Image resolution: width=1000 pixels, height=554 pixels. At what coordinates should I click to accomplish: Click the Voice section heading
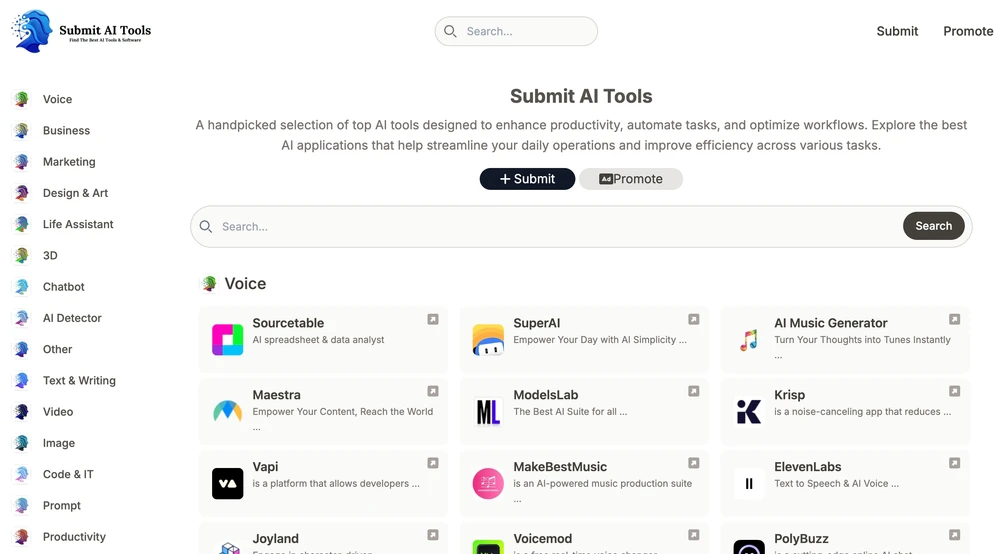tap(245, 284)
